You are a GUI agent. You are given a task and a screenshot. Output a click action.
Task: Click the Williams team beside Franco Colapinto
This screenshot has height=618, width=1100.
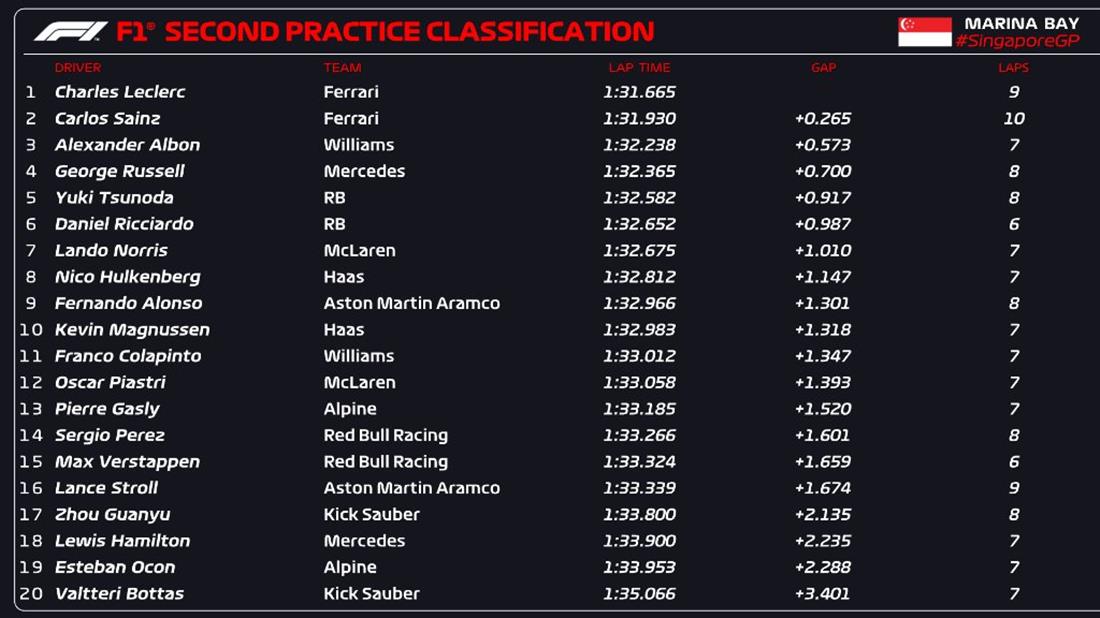click(x=359, y=356)
